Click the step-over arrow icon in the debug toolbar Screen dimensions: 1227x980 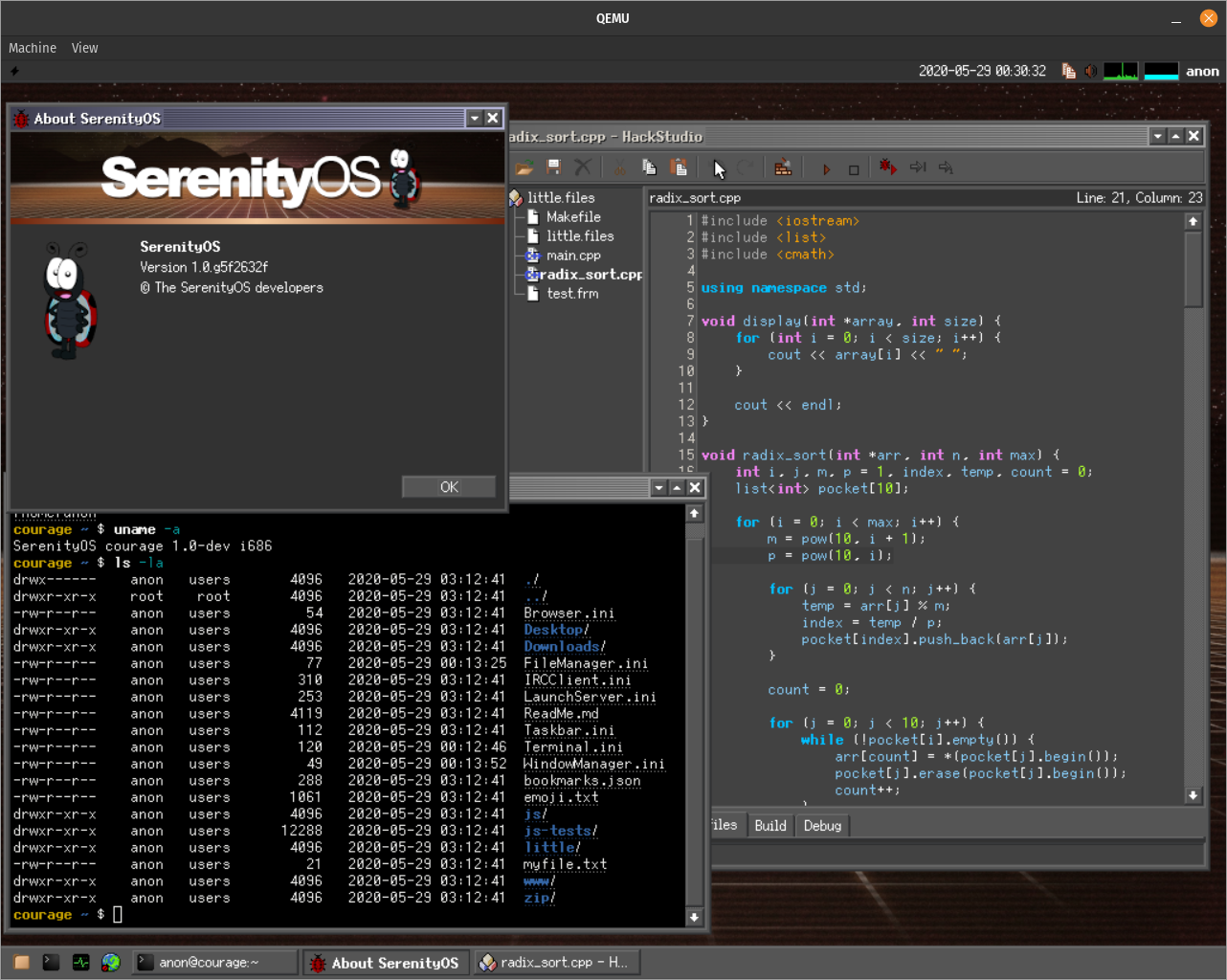[918, 167]
